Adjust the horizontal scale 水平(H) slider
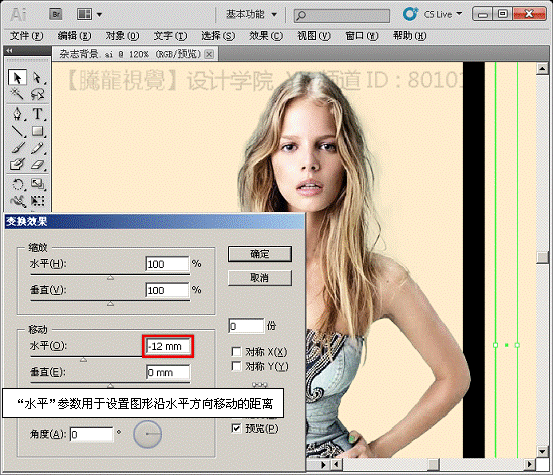 pyautogui.click(x=110, y=278)
